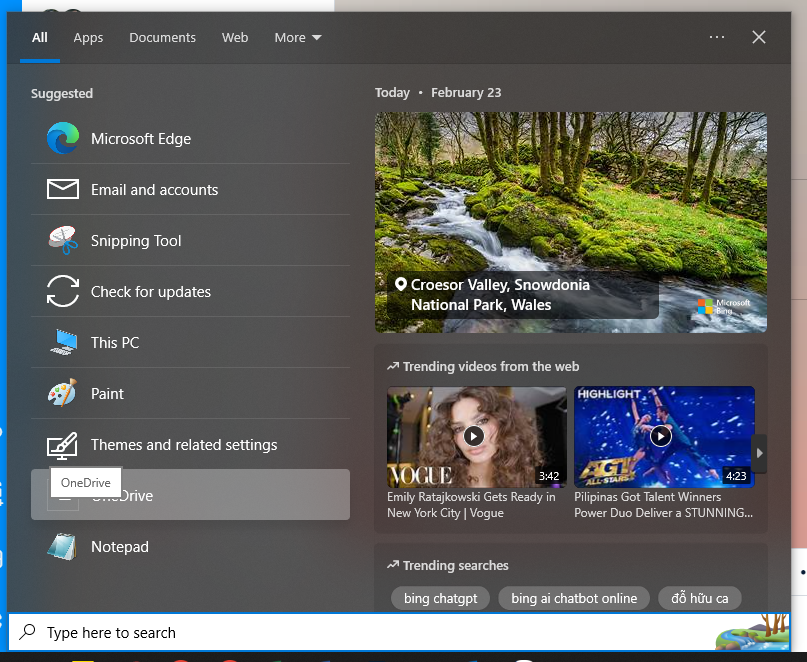Click the 'đỗ hữu ca' trending search

[699, 598]
